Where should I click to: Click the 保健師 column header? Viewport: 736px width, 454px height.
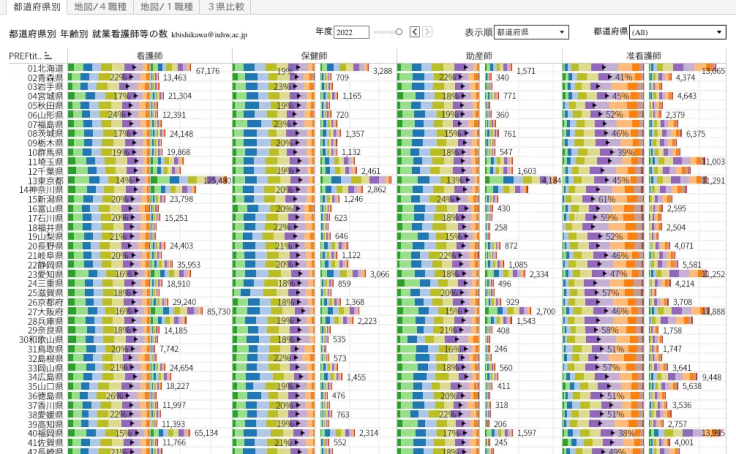(x=314, y=55)
